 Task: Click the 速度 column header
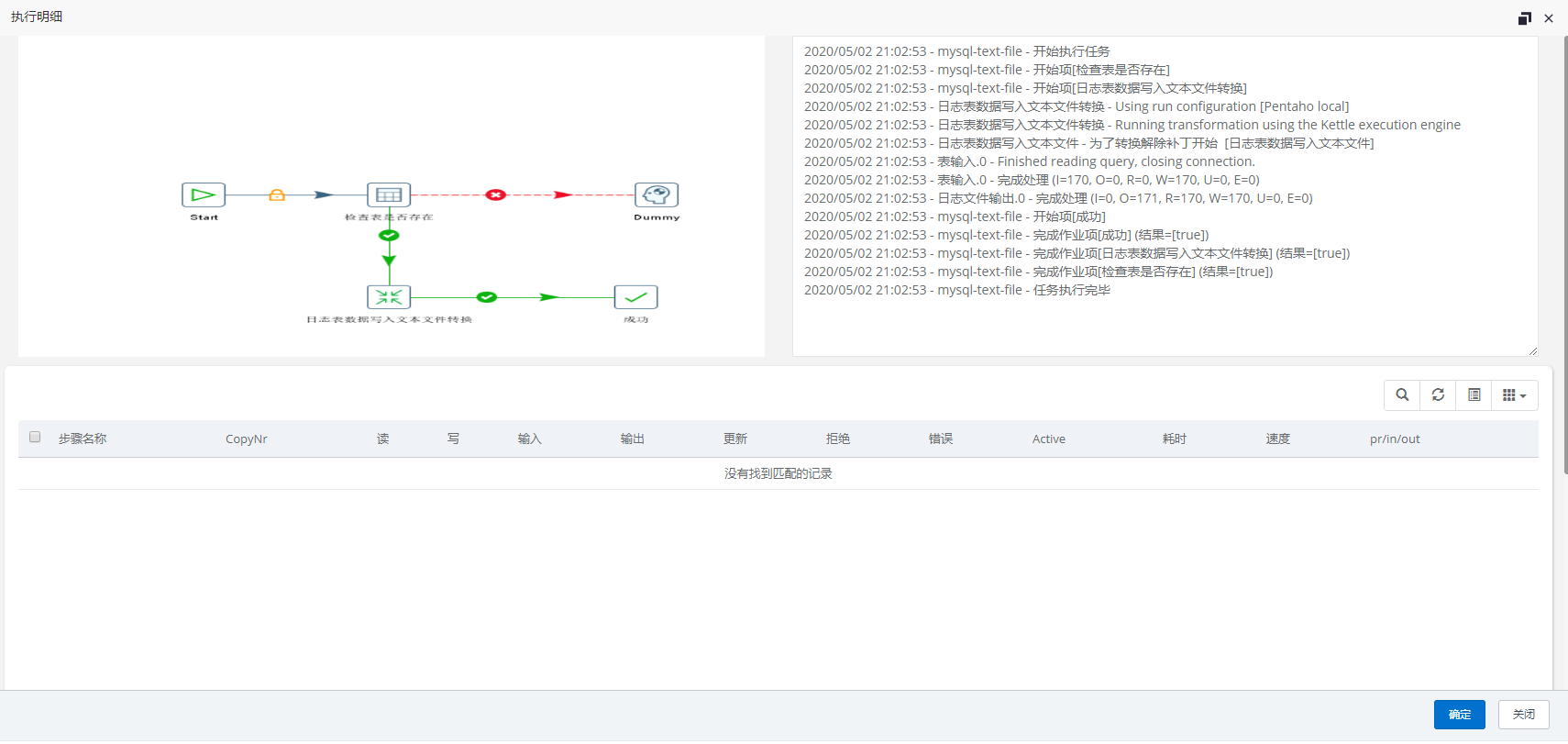(1277, 439)
